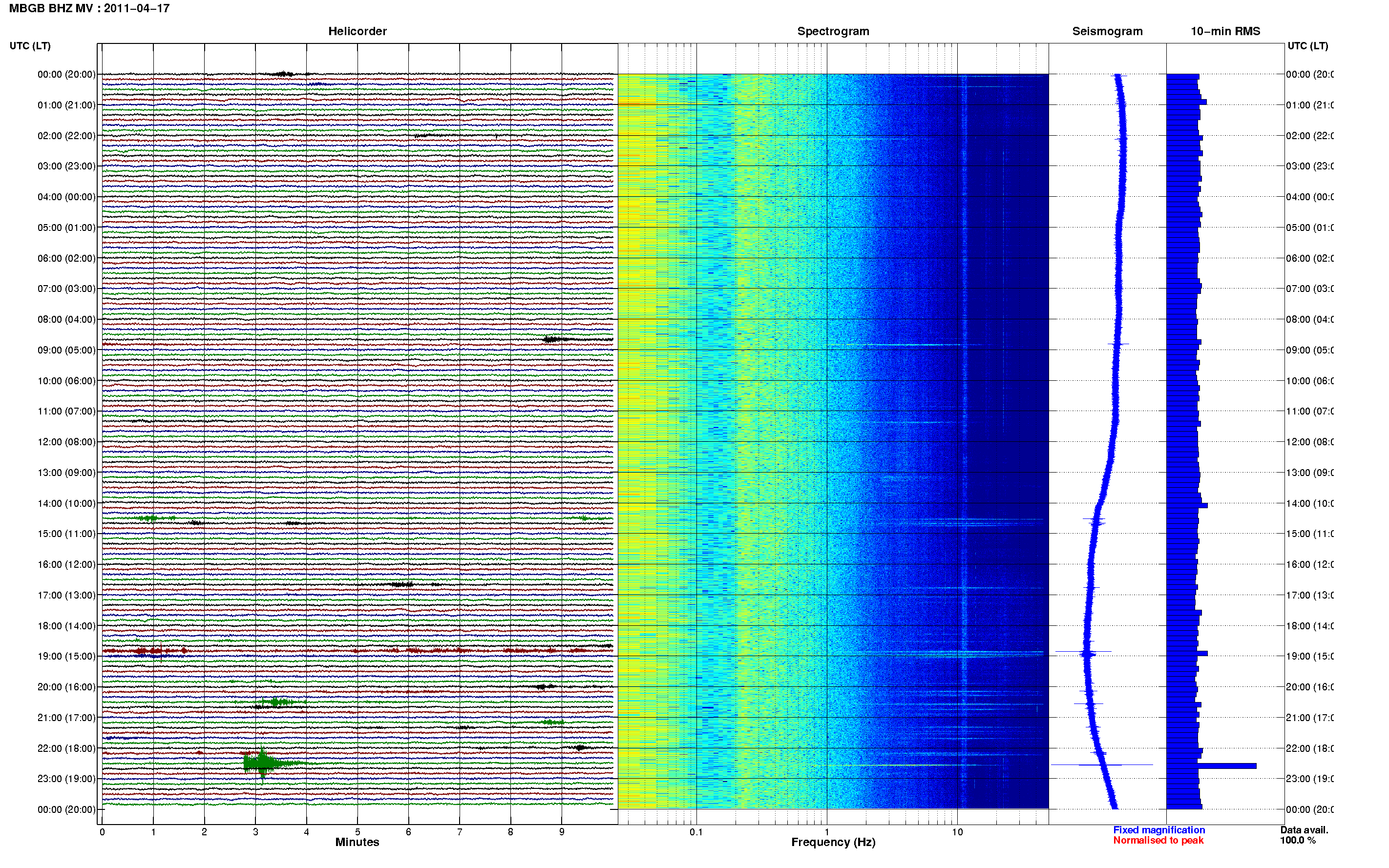Click left time label '19:00 (15:00)'

coord(66,656)
